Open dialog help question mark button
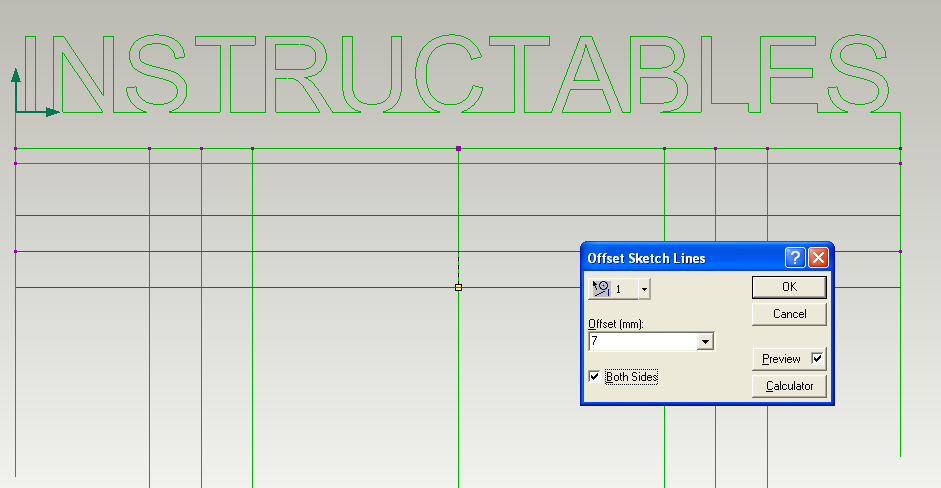Screen dimensions: 941x488 click(795, 258)
